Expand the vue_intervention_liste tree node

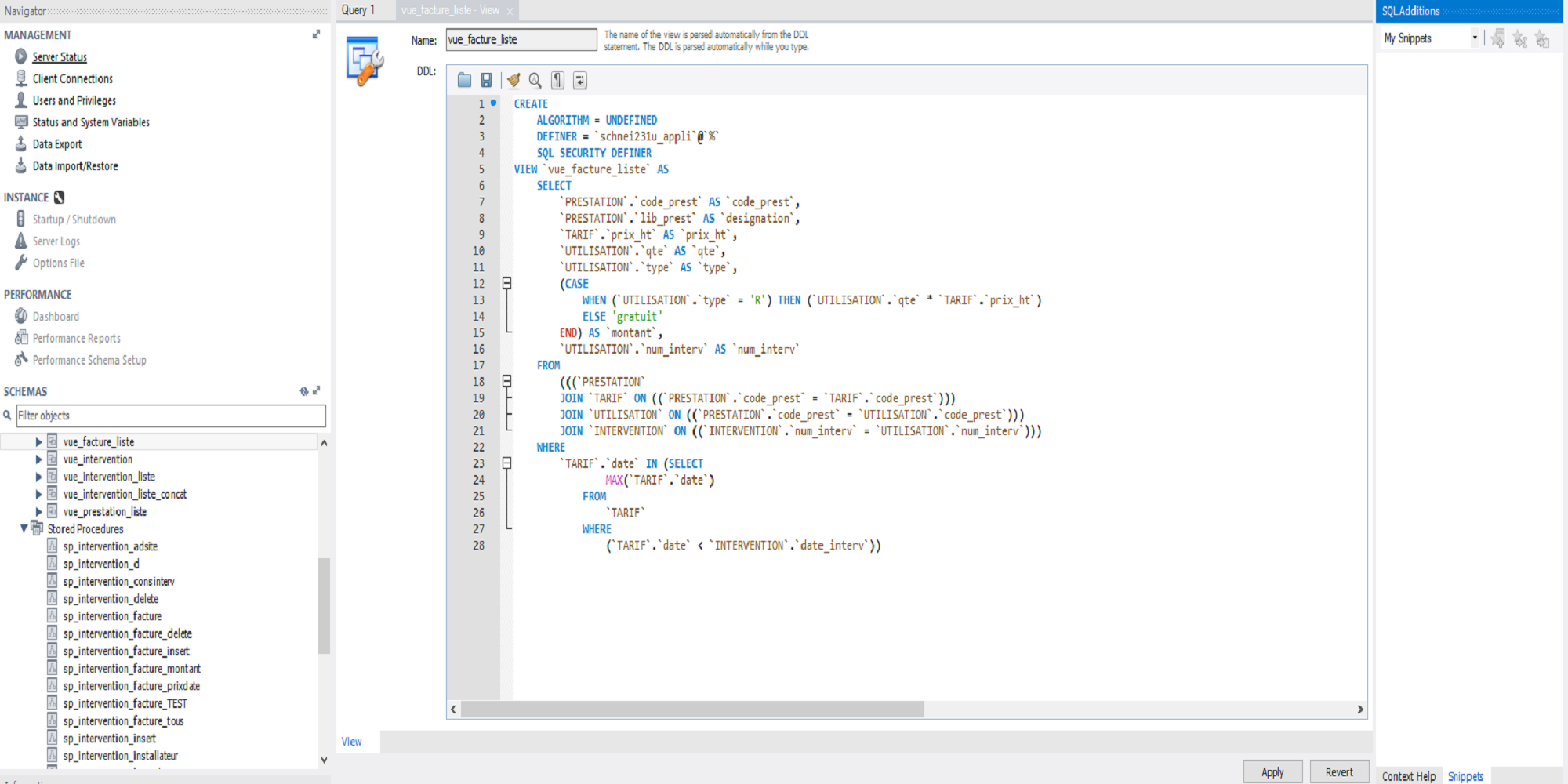[38, 476]
